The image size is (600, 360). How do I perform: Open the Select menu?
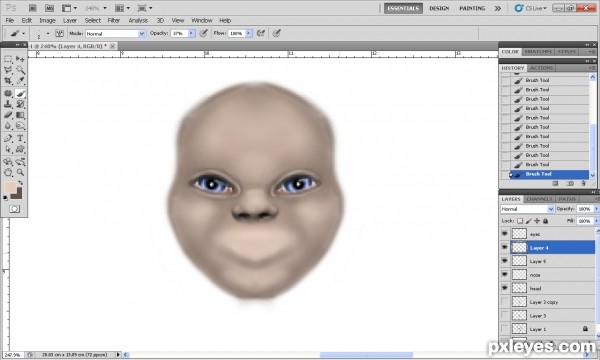point(93,20)
